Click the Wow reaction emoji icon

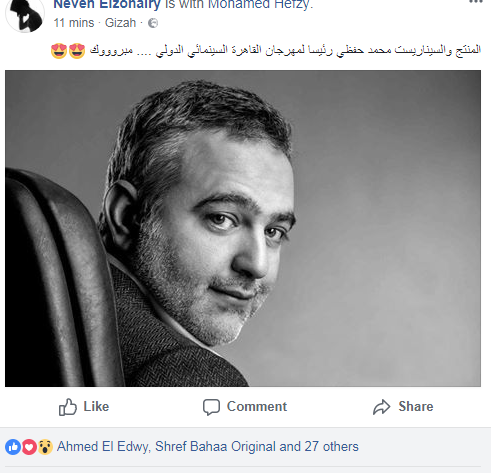click(x=45, y=447)
